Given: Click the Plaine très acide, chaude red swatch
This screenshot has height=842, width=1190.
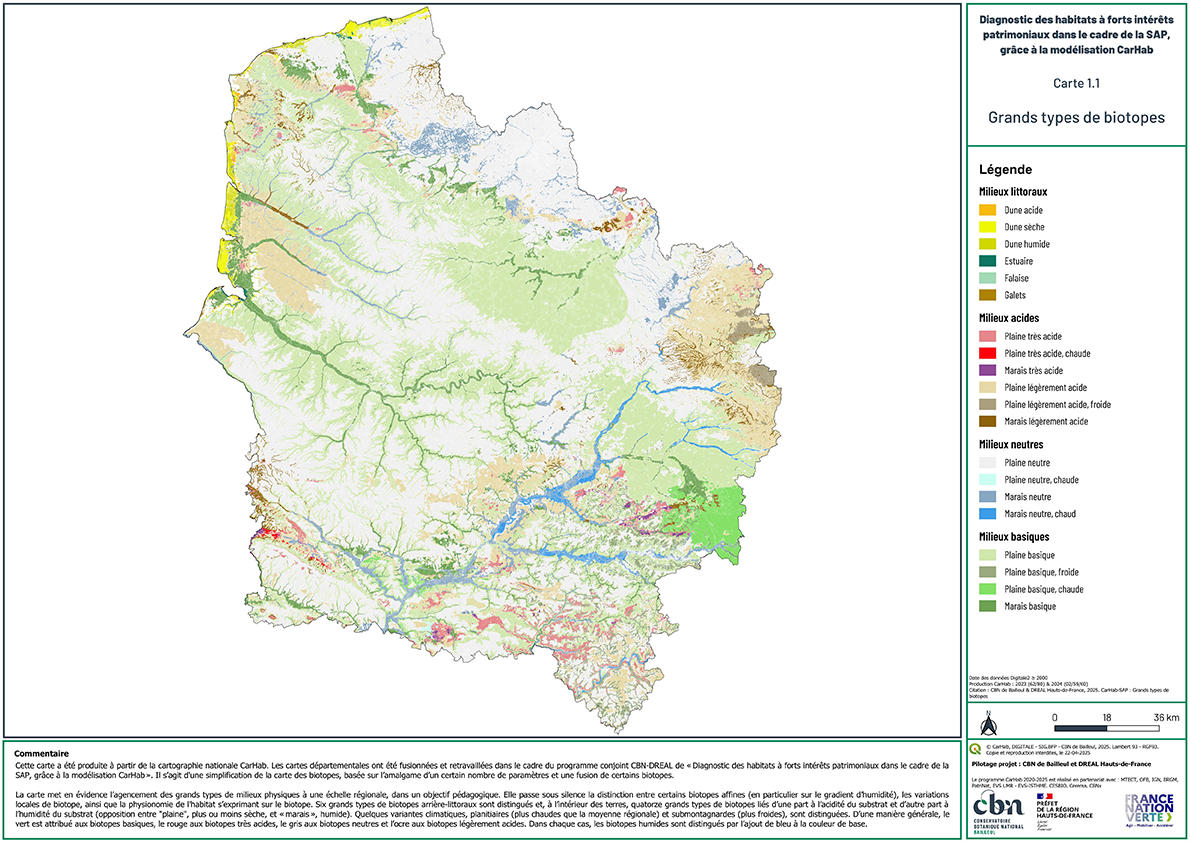Looking at the screenshot, I should [988, 353].
